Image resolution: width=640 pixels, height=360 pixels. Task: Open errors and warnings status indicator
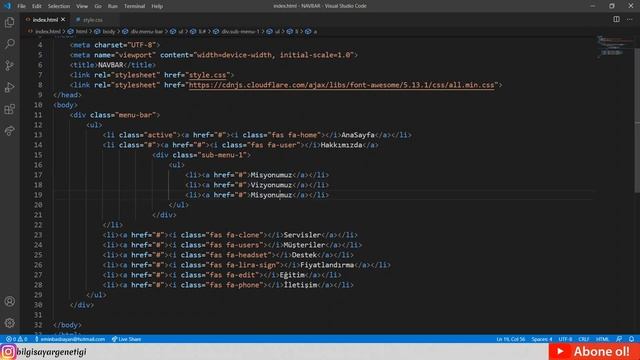point(16,339)
